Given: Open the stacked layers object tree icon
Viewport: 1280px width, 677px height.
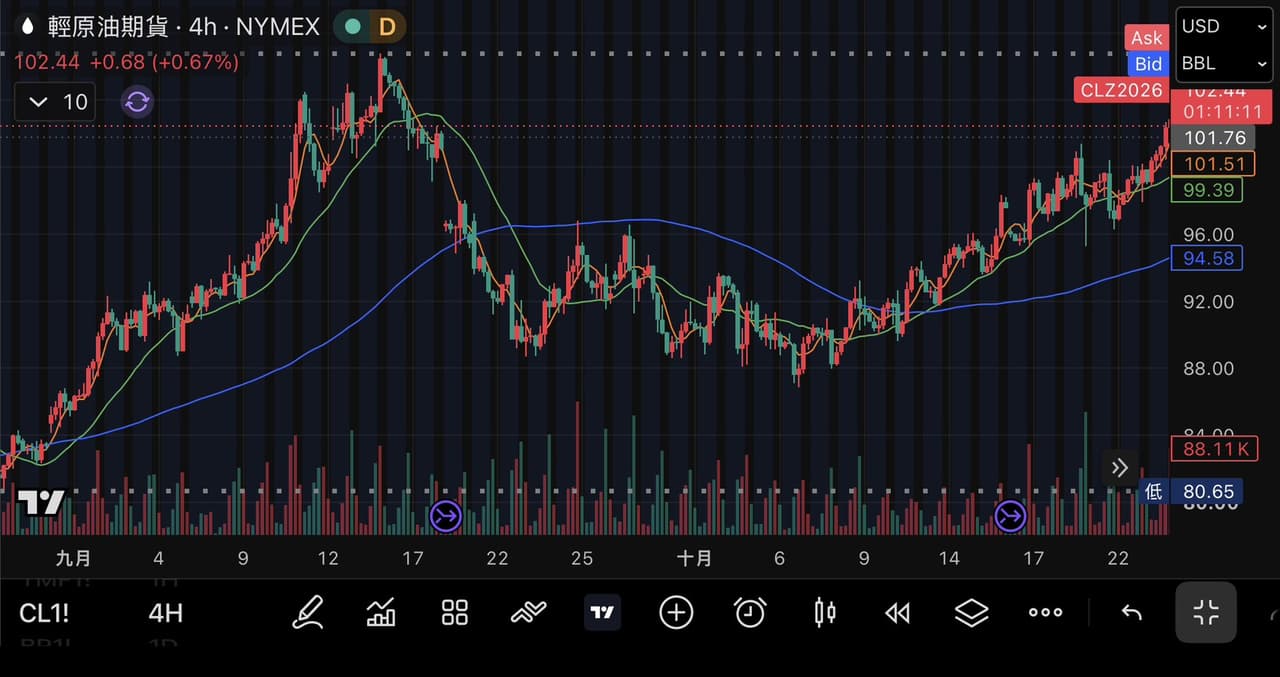Looking at the screenshot, I should coord(972,612).
